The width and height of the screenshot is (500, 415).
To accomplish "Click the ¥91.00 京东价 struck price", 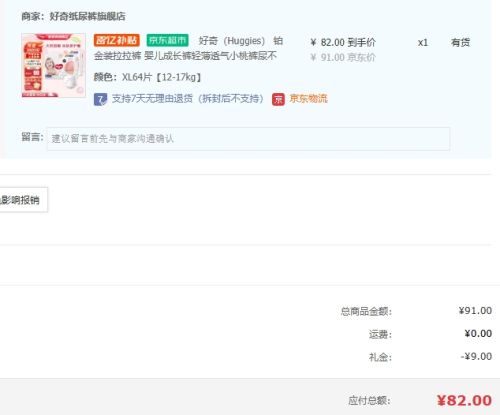I will (343, 57).
